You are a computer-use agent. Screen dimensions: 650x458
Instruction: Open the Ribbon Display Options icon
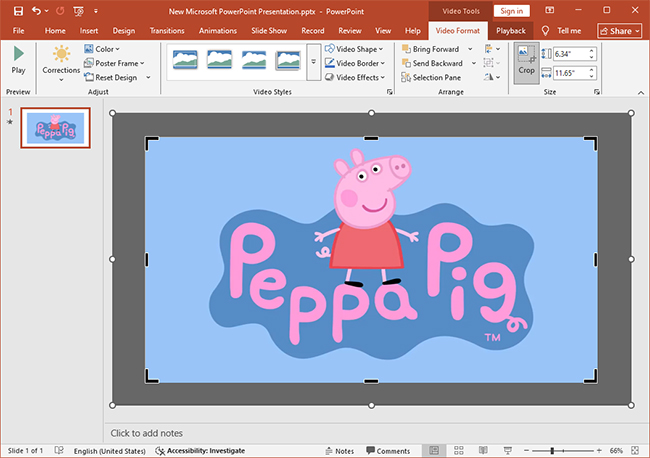(550, 10)
